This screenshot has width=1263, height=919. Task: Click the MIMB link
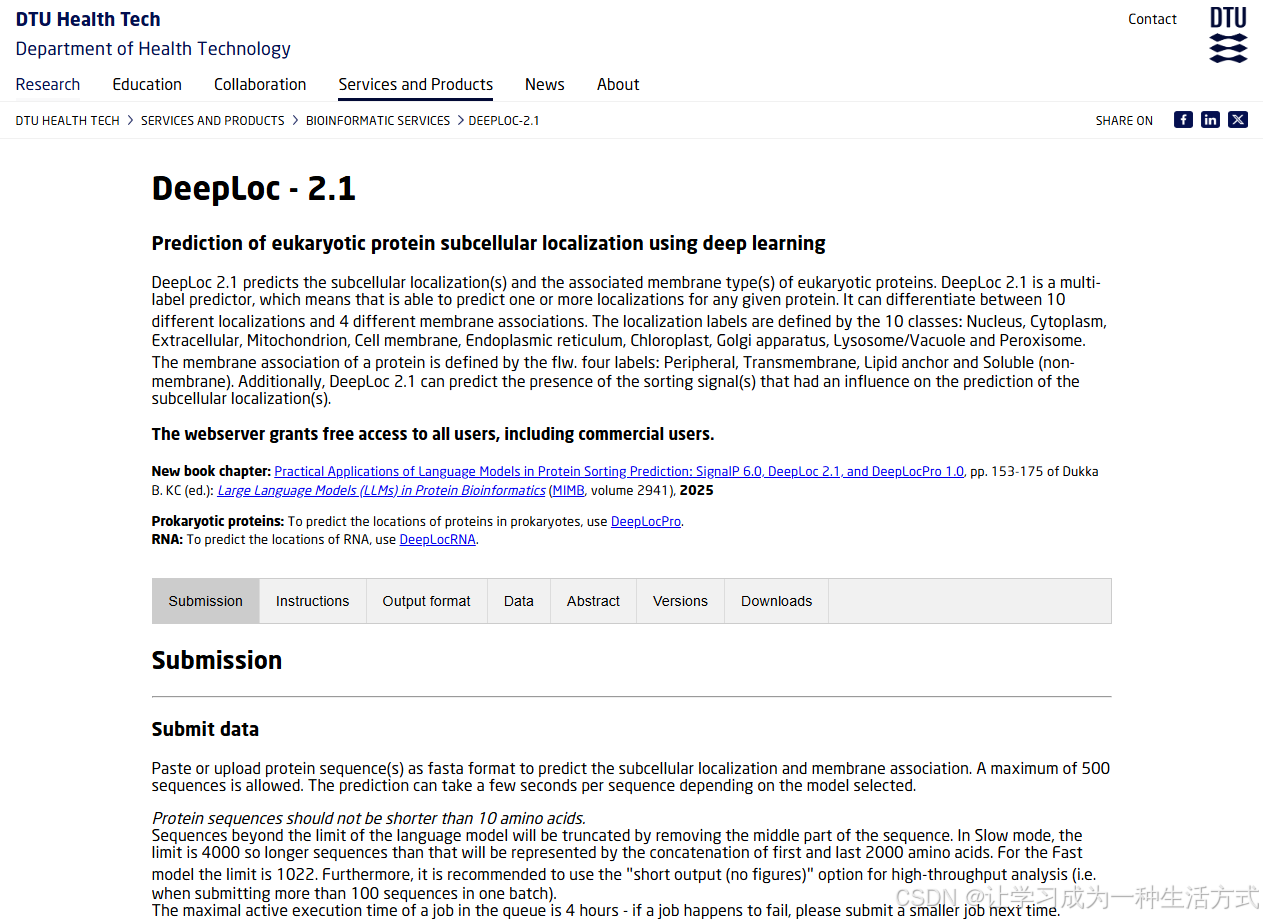(568, 491)
